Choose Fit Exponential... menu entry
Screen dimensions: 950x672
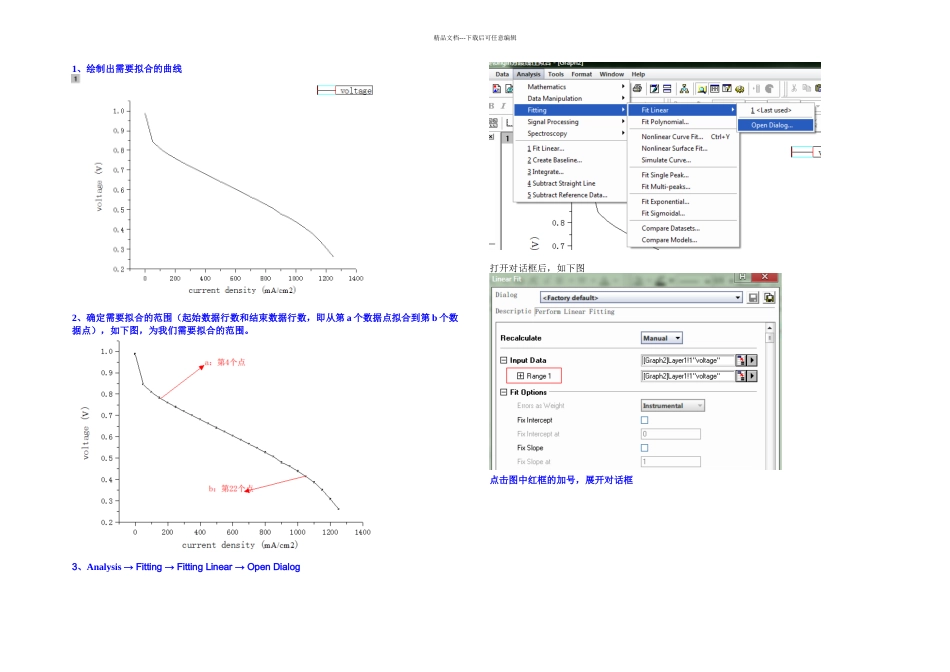coord(683,202)
